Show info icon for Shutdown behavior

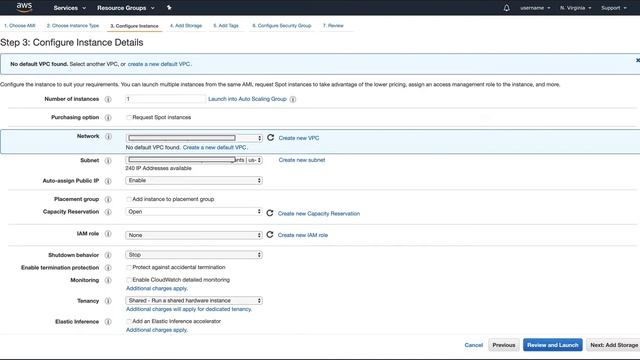pos(108,255)
